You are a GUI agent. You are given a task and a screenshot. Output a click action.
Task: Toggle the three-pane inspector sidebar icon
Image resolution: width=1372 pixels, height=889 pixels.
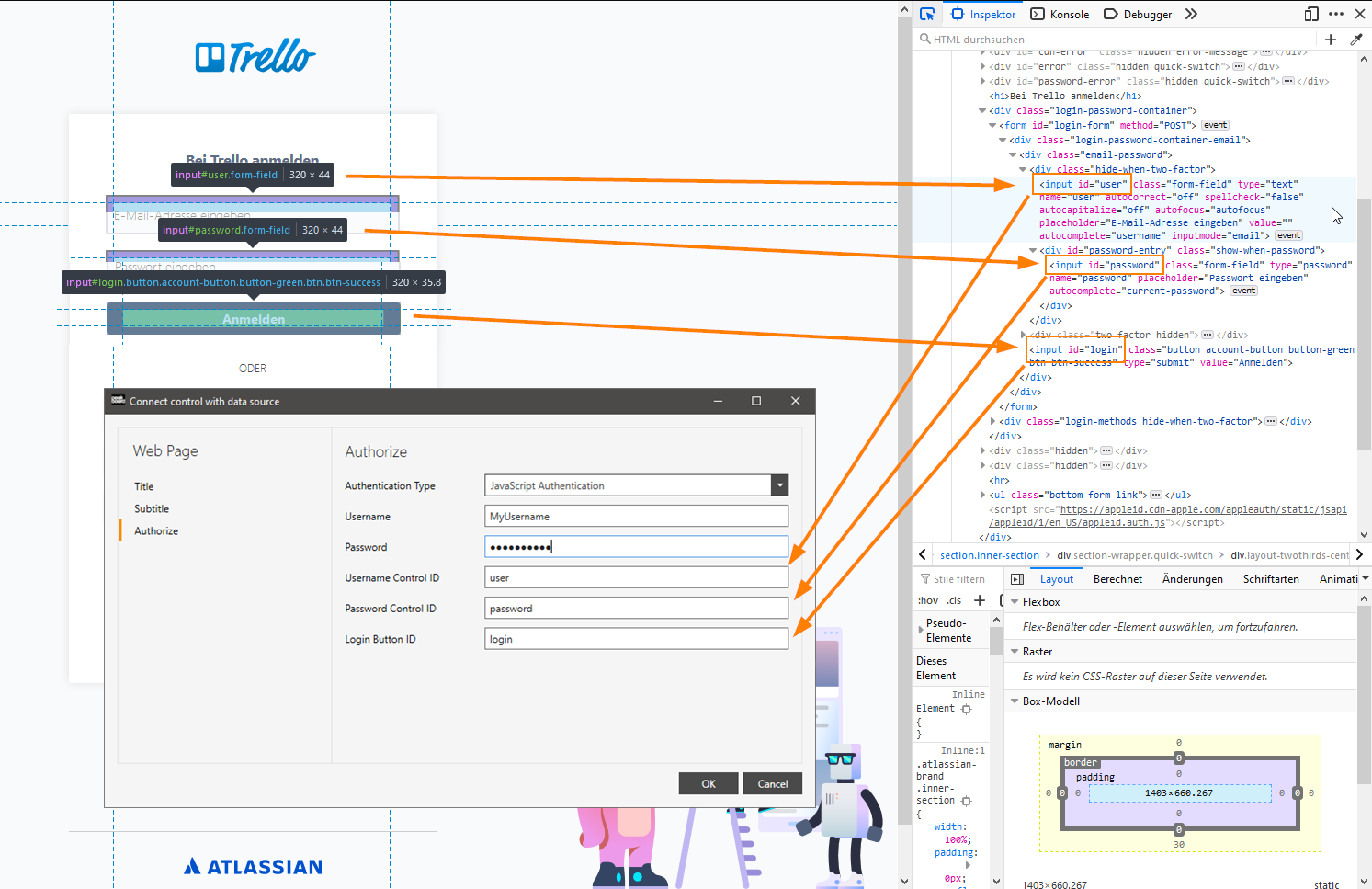[1017, 579]
